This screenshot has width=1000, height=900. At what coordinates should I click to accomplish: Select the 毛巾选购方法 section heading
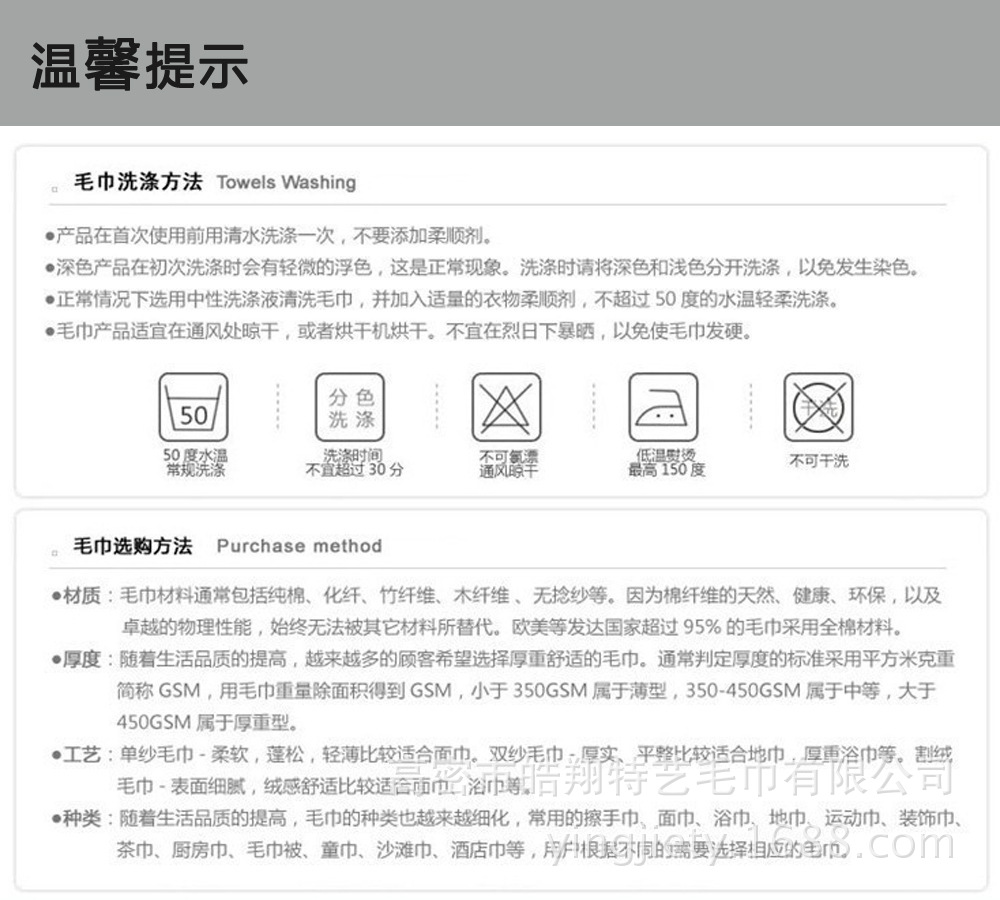click(x=133, y=546)
